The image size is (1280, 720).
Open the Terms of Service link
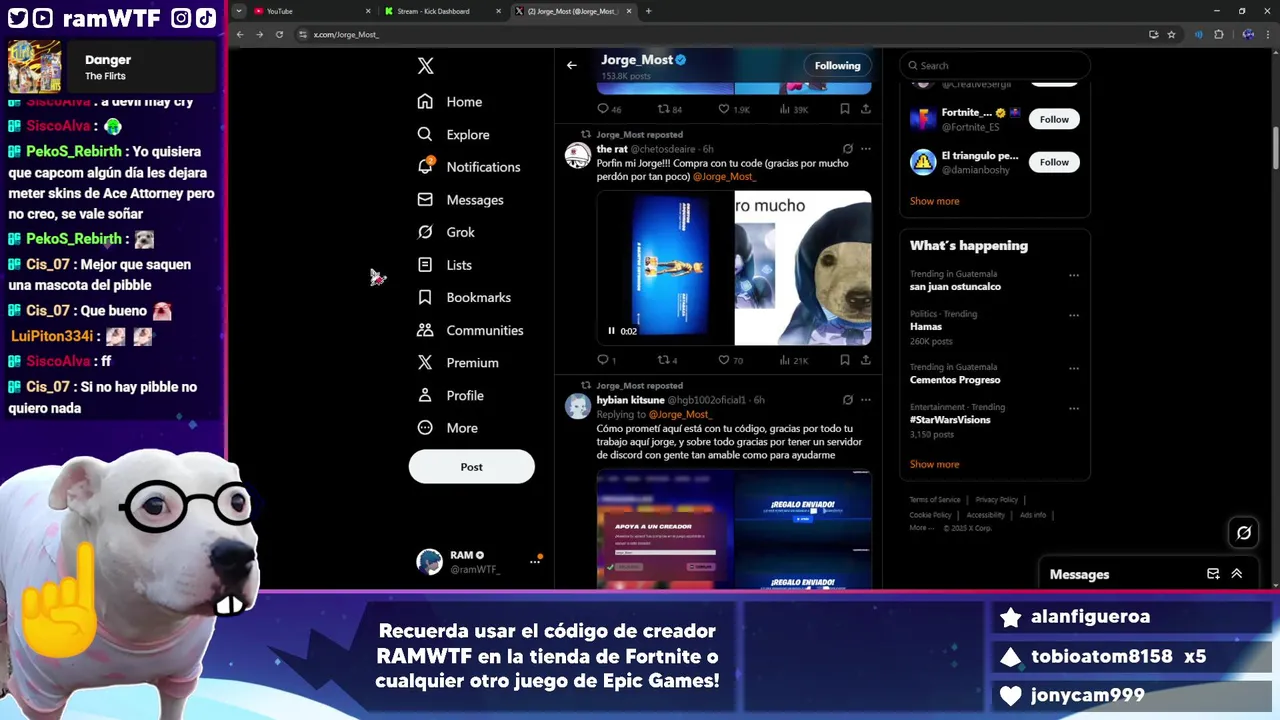click(934, 500)
